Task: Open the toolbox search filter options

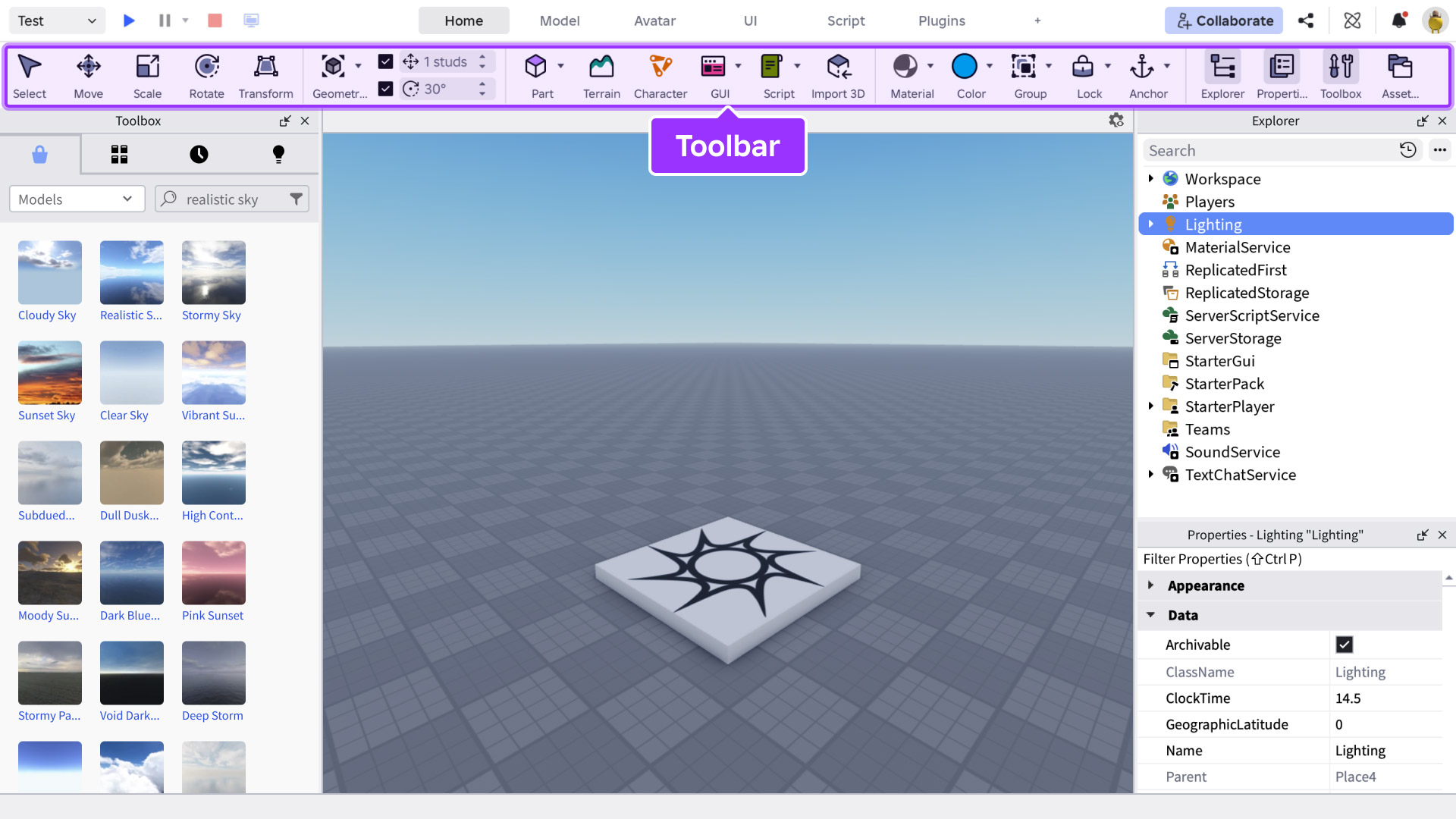Action: click(x=296, y=199)
